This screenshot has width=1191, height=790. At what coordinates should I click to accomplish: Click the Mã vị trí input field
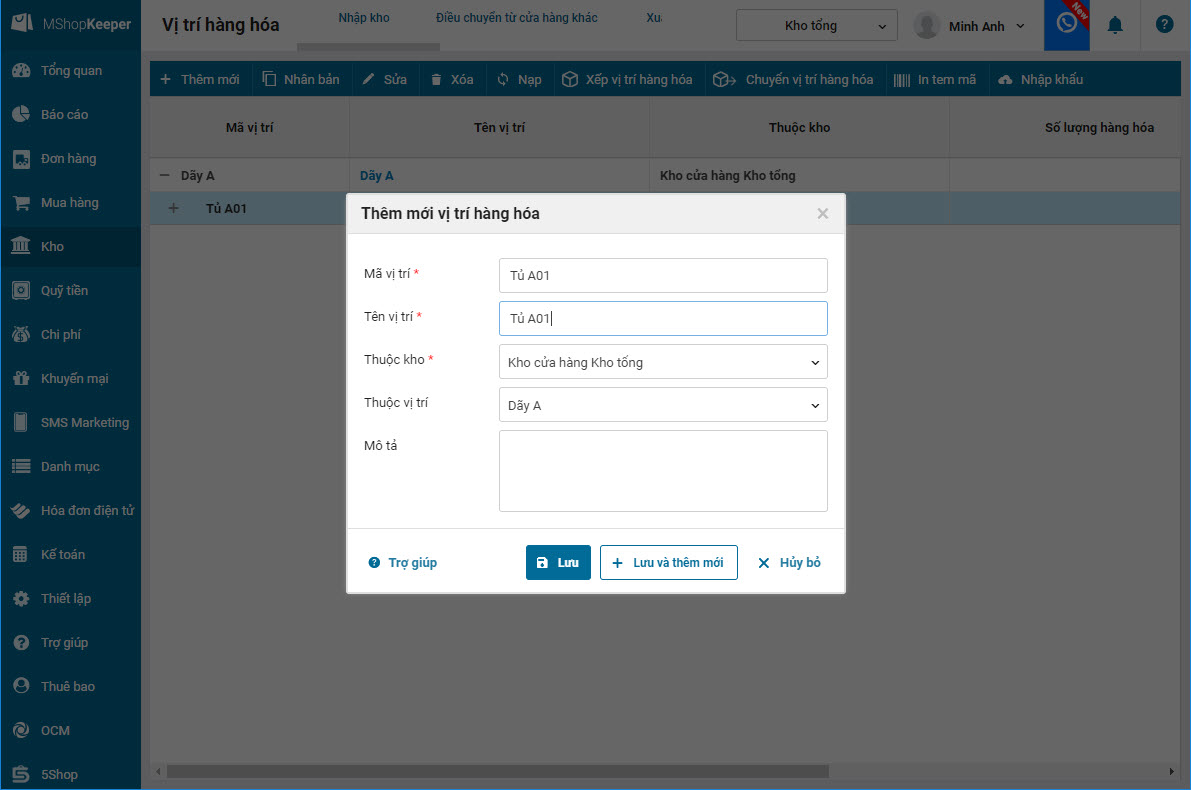663,276
